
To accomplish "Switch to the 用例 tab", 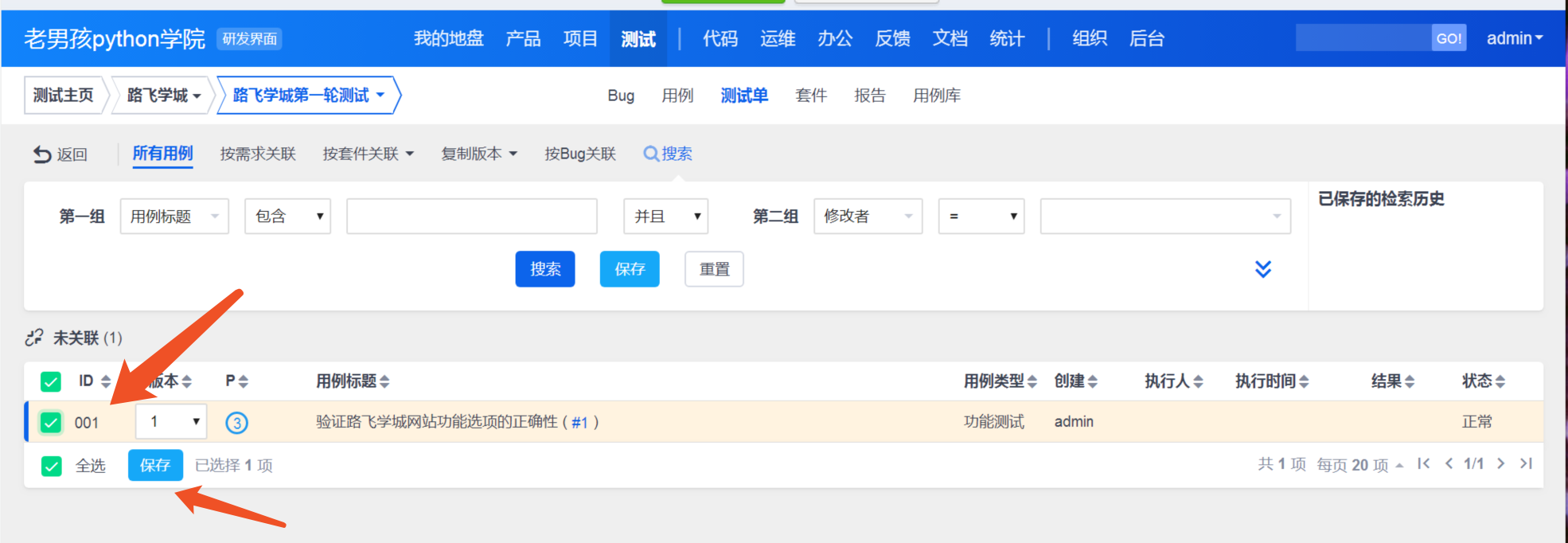I will 677,96.
